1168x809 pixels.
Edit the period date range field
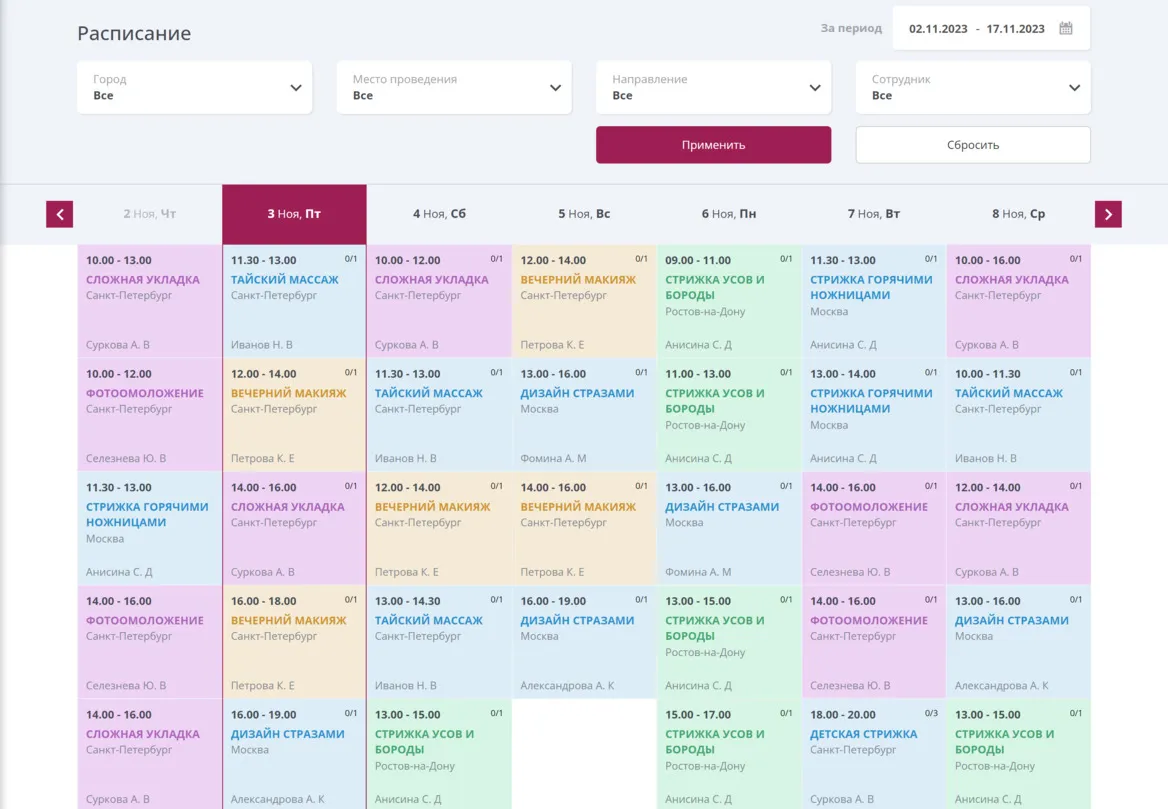(991, 28)
